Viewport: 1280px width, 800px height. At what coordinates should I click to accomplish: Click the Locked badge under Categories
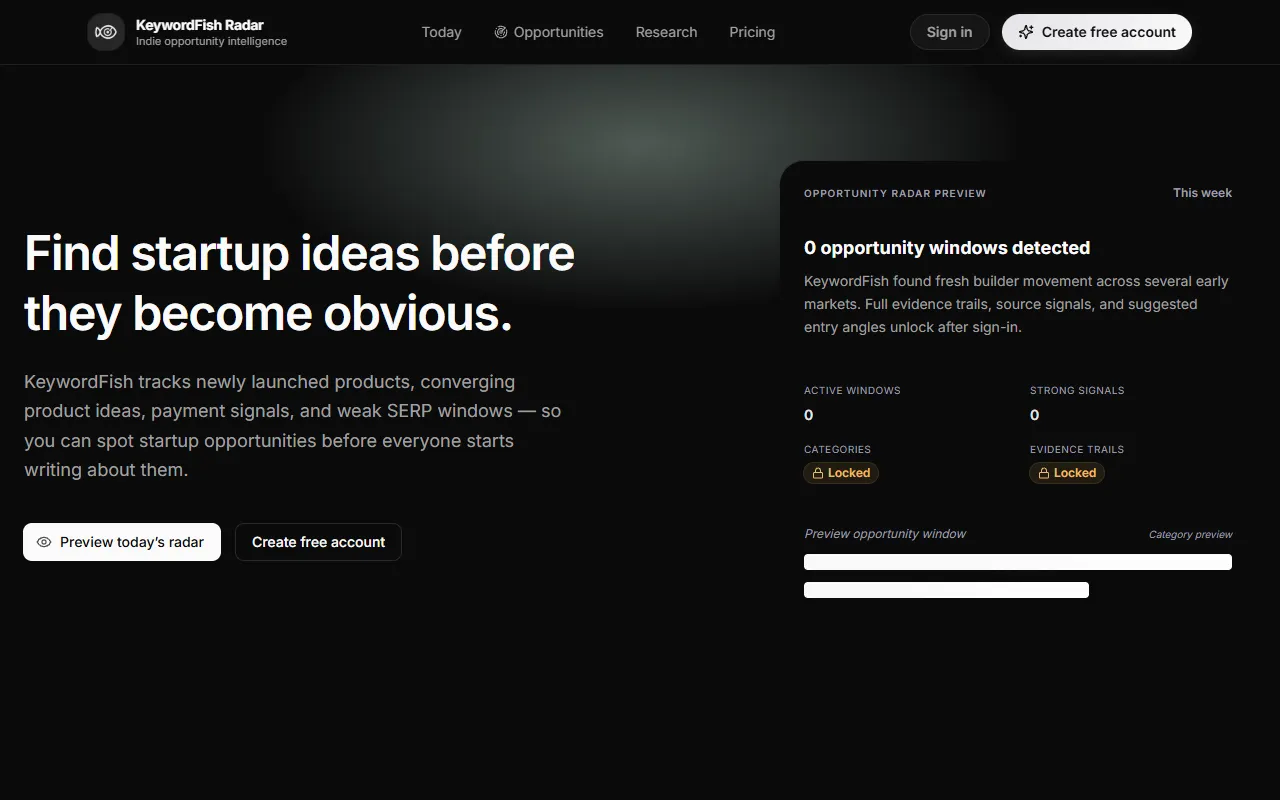(841, 473)
